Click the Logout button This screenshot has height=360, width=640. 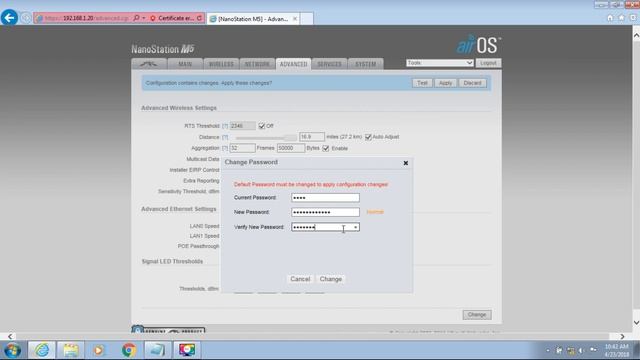pyautogui.click(x=488, y=63)
